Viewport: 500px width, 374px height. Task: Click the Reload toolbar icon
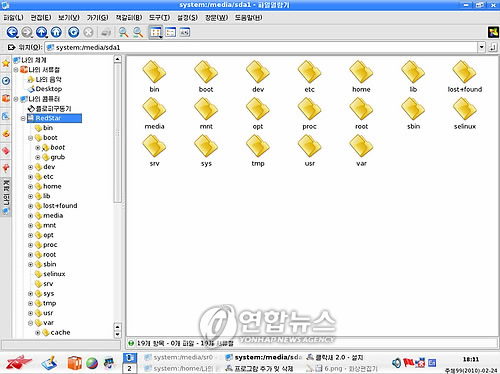(x=74, y=32)
